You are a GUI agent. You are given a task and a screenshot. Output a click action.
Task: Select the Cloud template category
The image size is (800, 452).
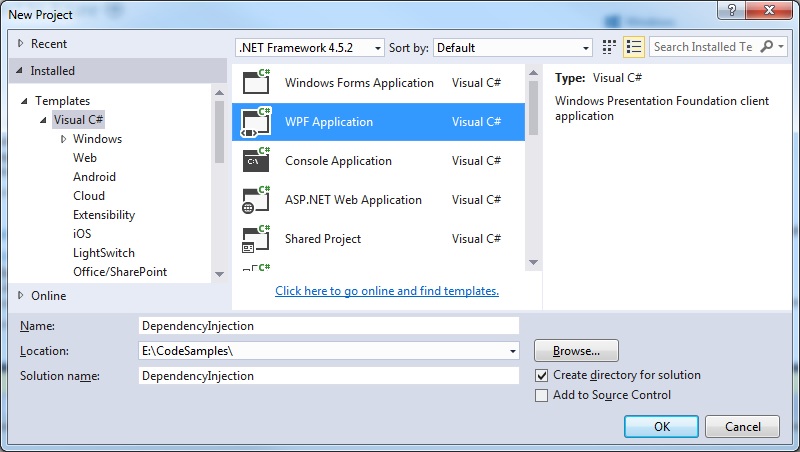pos(89,195)
